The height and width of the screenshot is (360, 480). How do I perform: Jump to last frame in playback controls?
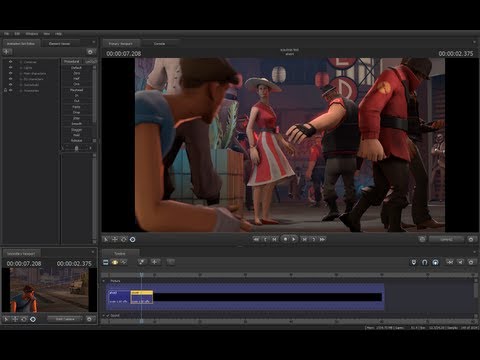pos(322,239)
